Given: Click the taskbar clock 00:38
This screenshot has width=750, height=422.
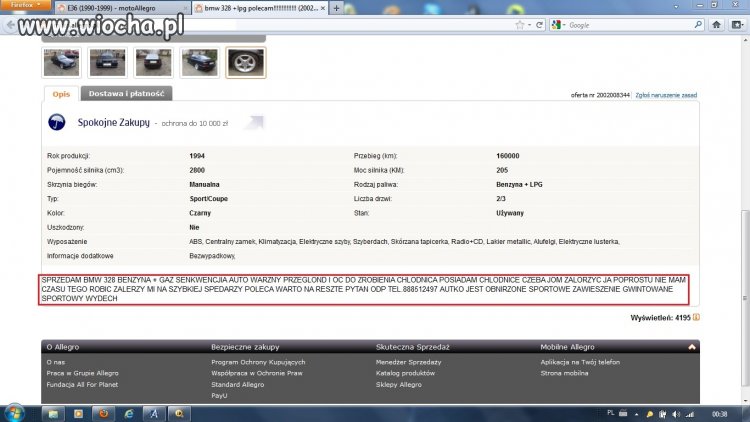Looking at the screenshot, I should click(719, 414).
